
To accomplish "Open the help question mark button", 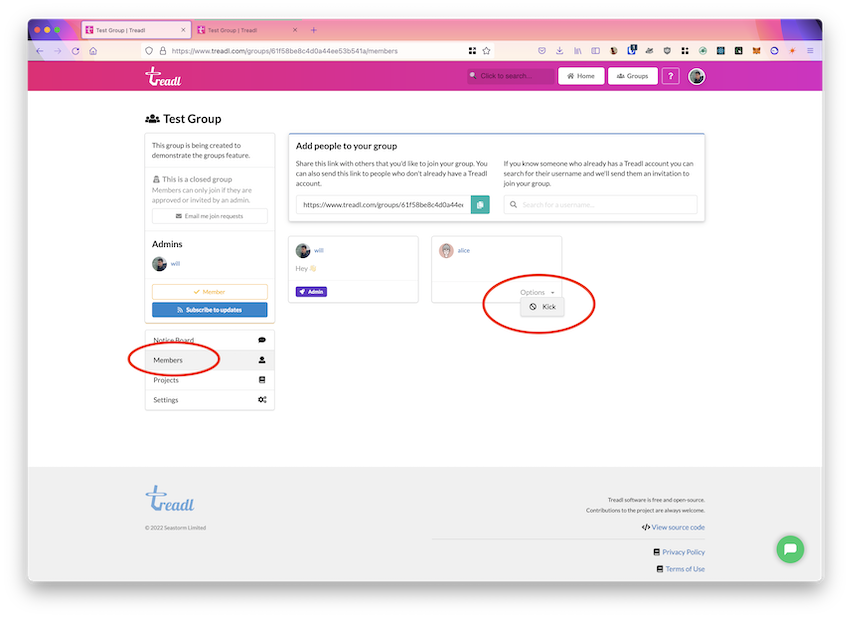I will click(671, 76).
